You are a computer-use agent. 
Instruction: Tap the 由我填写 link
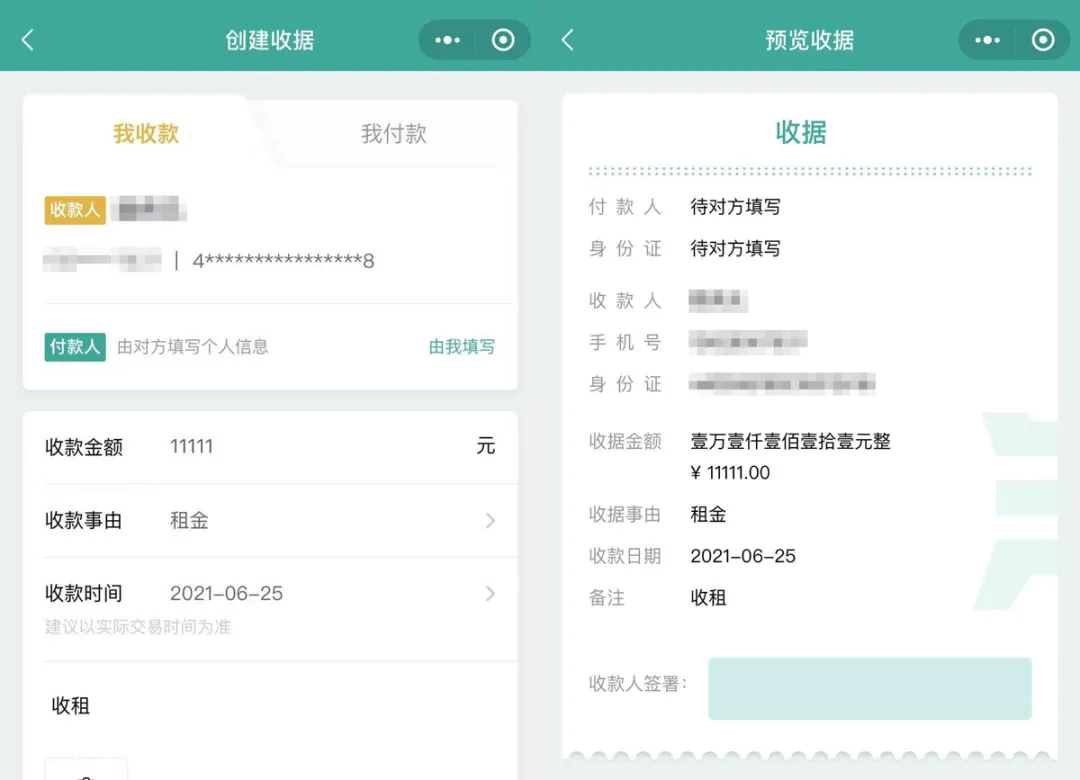click(461, 346)
